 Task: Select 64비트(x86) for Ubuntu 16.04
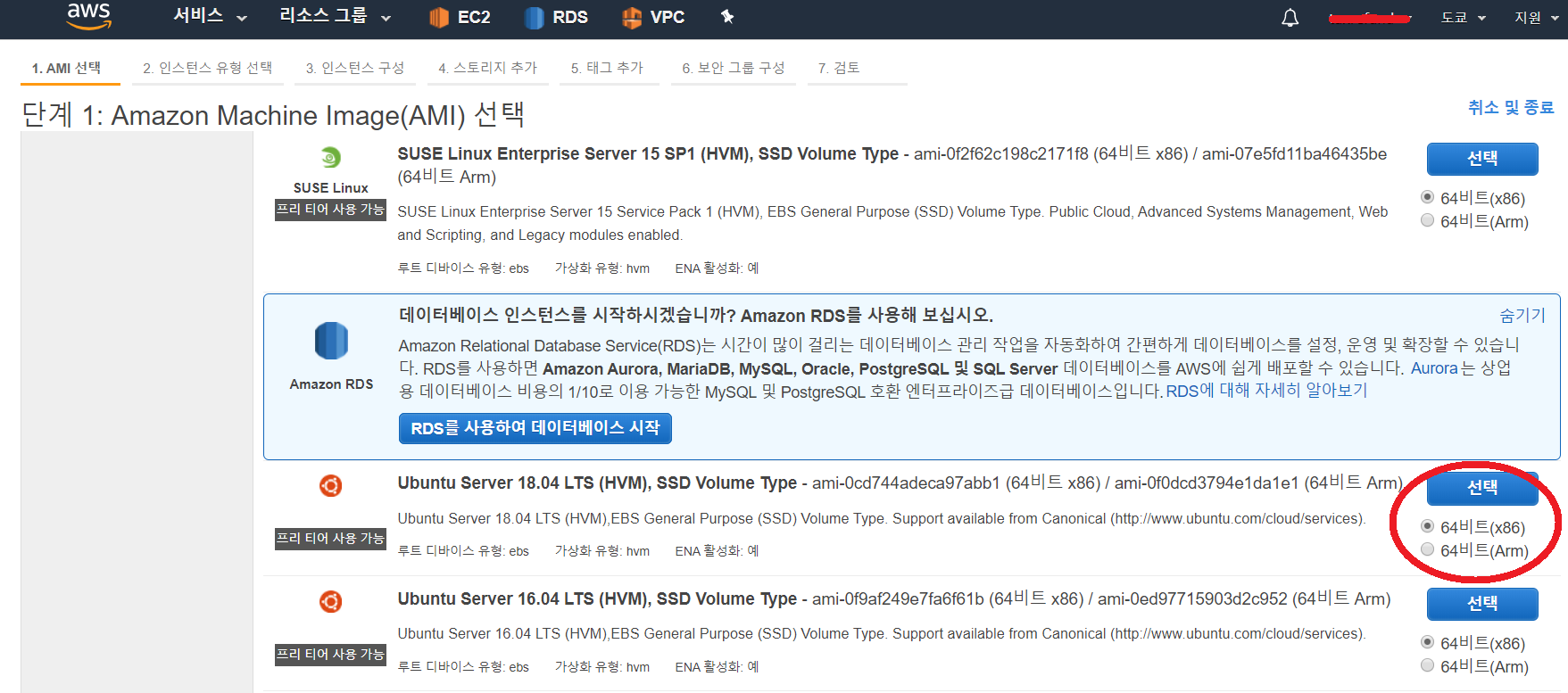point(1427,642)
